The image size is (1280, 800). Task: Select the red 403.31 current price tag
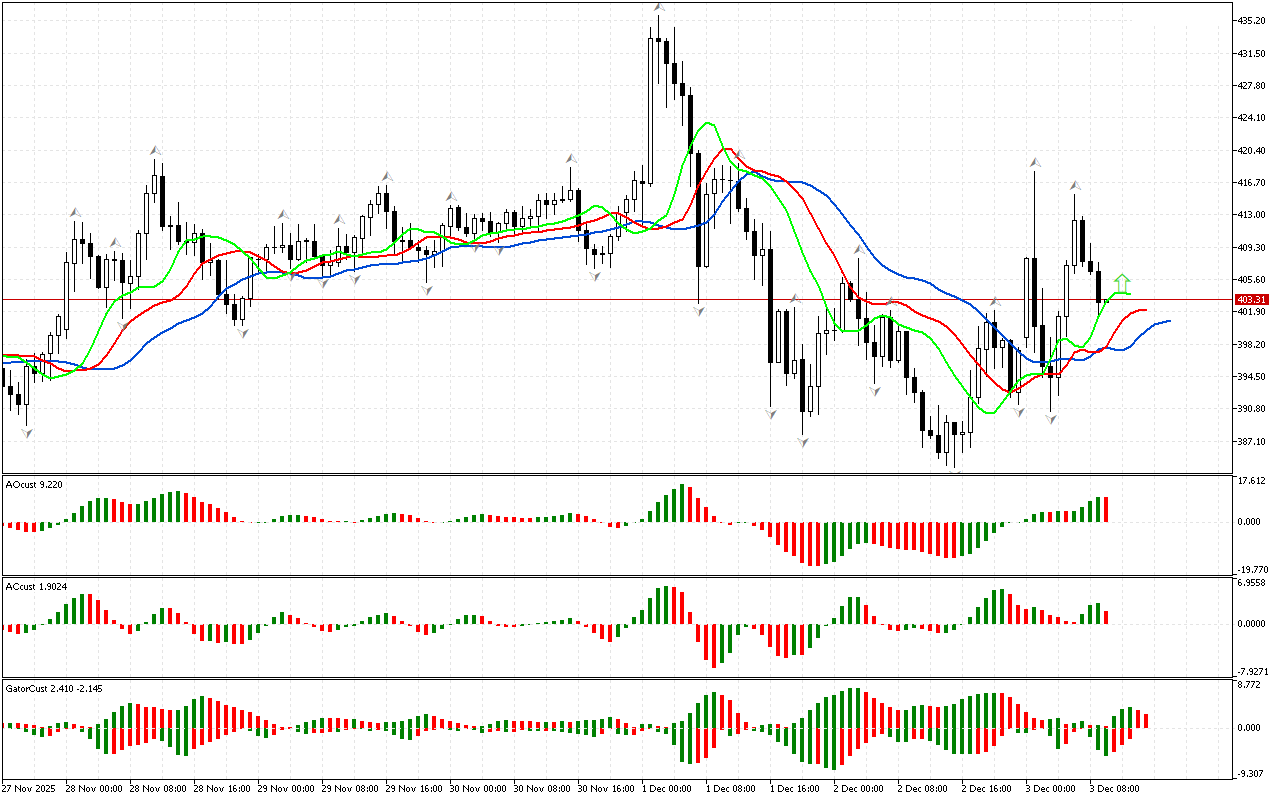click(1252, 299)
